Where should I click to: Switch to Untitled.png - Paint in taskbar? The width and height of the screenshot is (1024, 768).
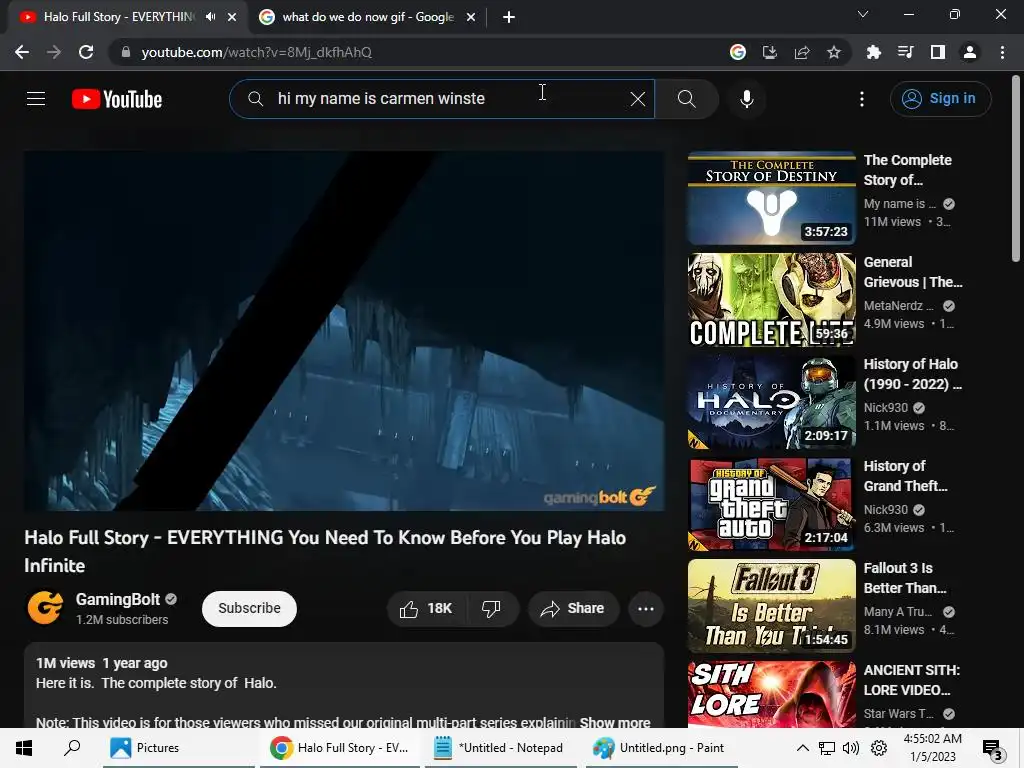[x=661, y=748]
